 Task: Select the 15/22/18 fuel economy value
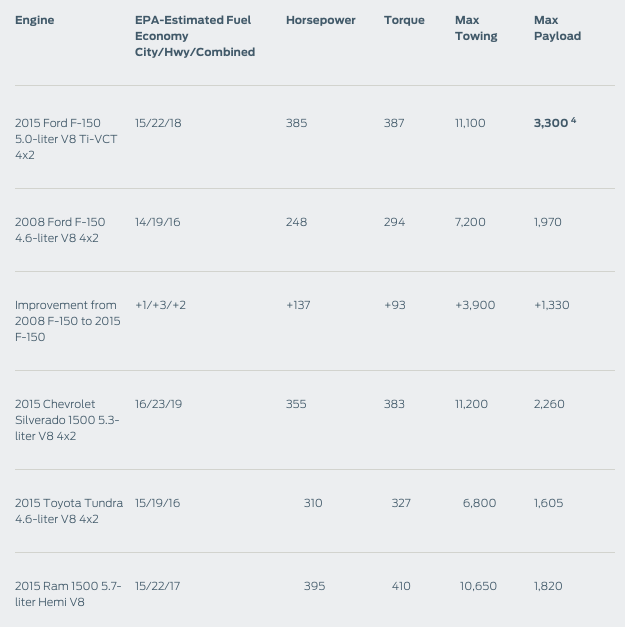click(158, 123)
